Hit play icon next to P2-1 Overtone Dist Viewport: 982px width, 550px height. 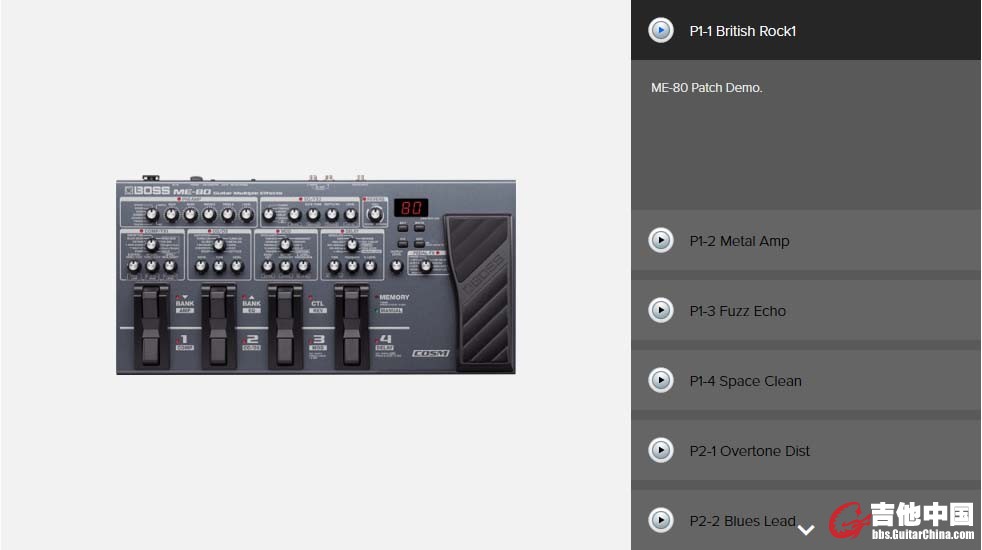661,451
